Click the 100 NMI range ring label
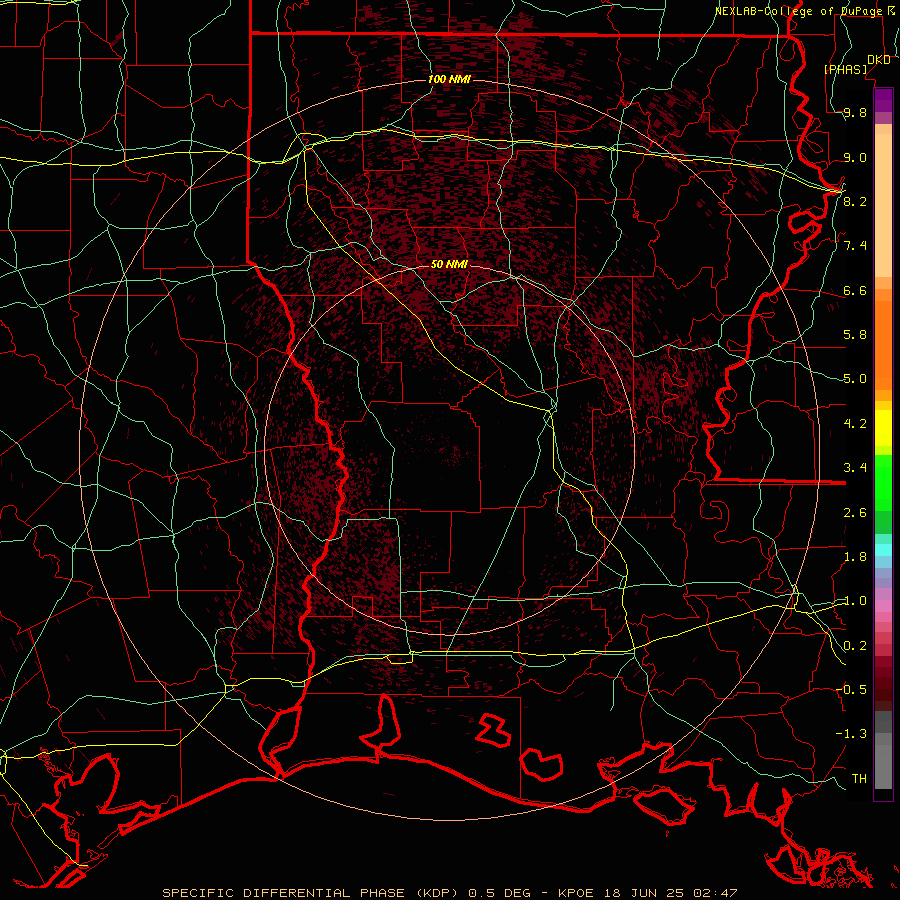The height and width of the screenshot is (900, 900). (449, 79)
